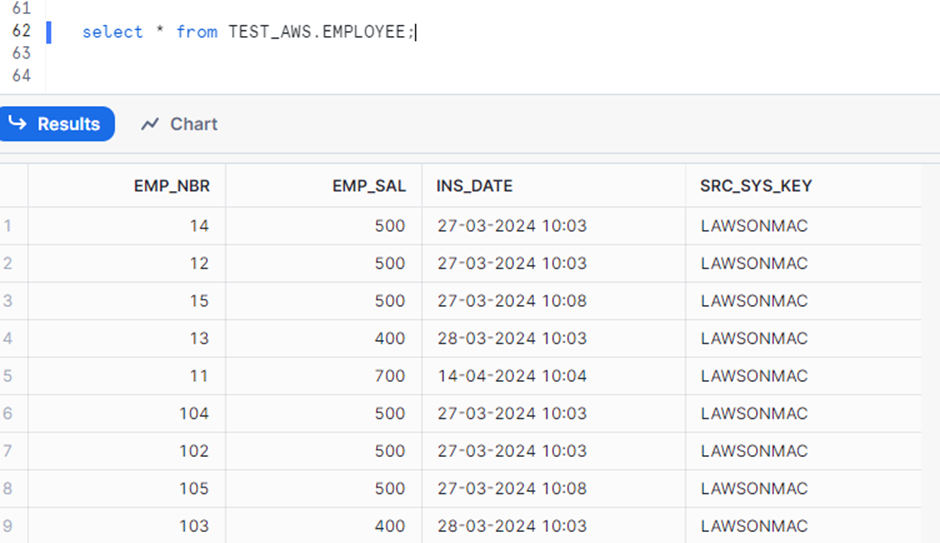Open the Chart tab
This screenshot has height=543, width=940.
[x=180, y=124]
